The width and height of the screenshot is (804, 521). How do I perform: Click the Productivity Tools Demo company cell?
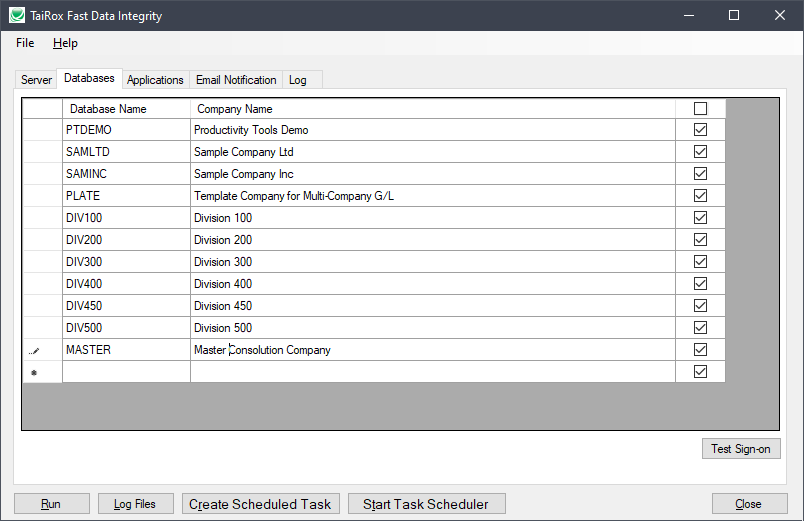point(433,130)
